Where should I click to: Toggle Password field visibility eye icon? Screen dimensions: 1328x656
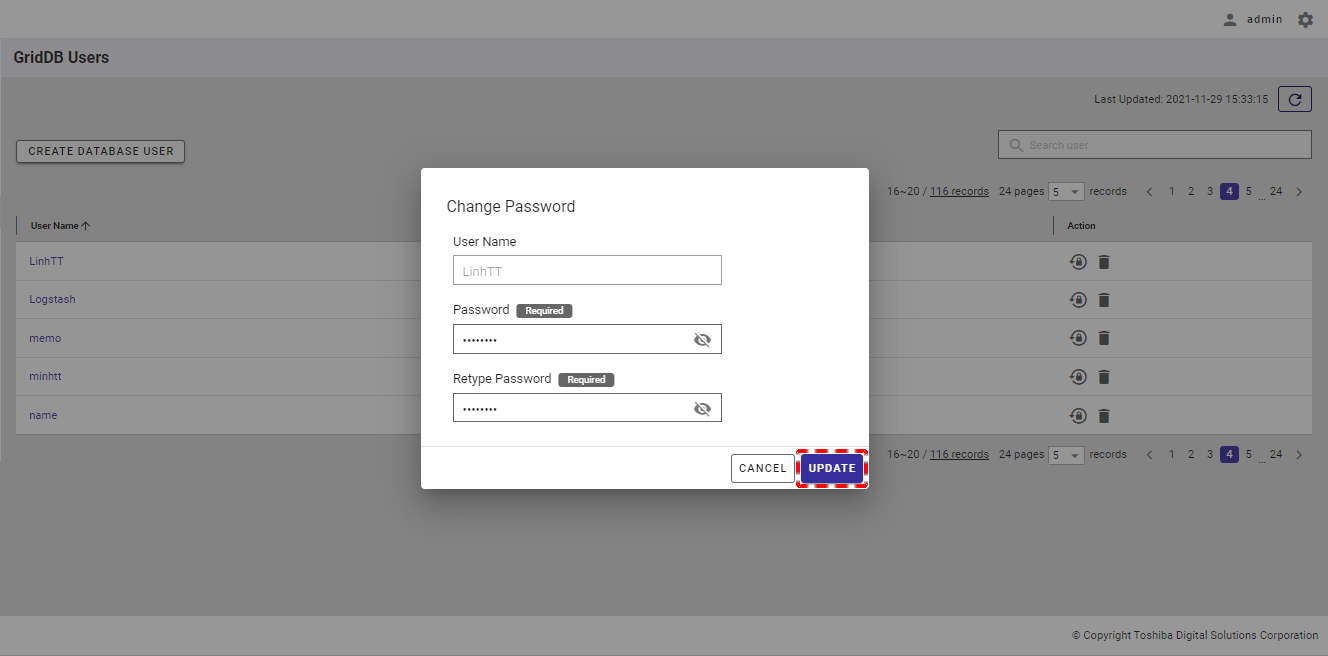[702, 340]
